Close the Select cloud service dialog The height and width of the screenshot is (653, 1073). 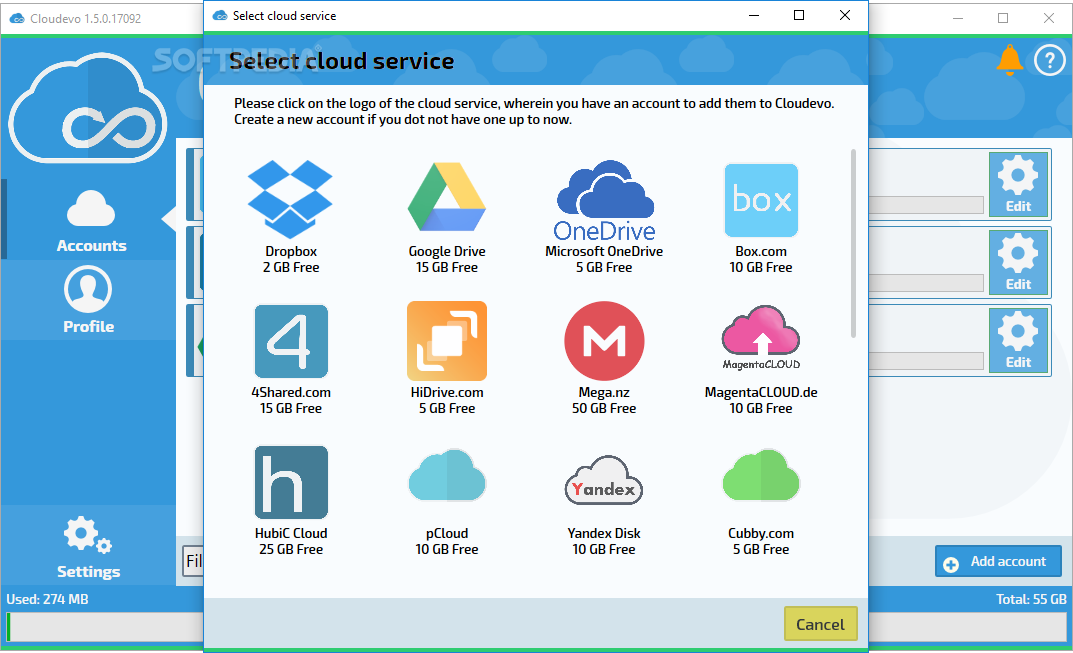tap(845, 15)
